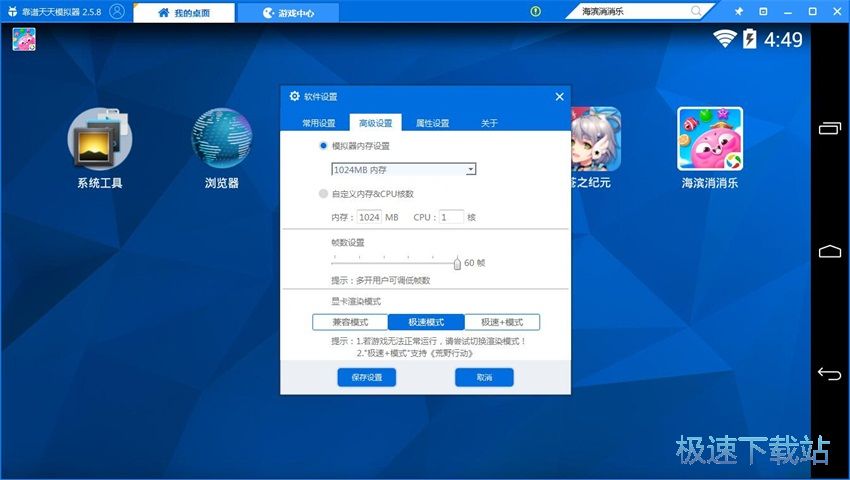
Task: Launch the 浏览器 globe icon
Action: point(222,138)
